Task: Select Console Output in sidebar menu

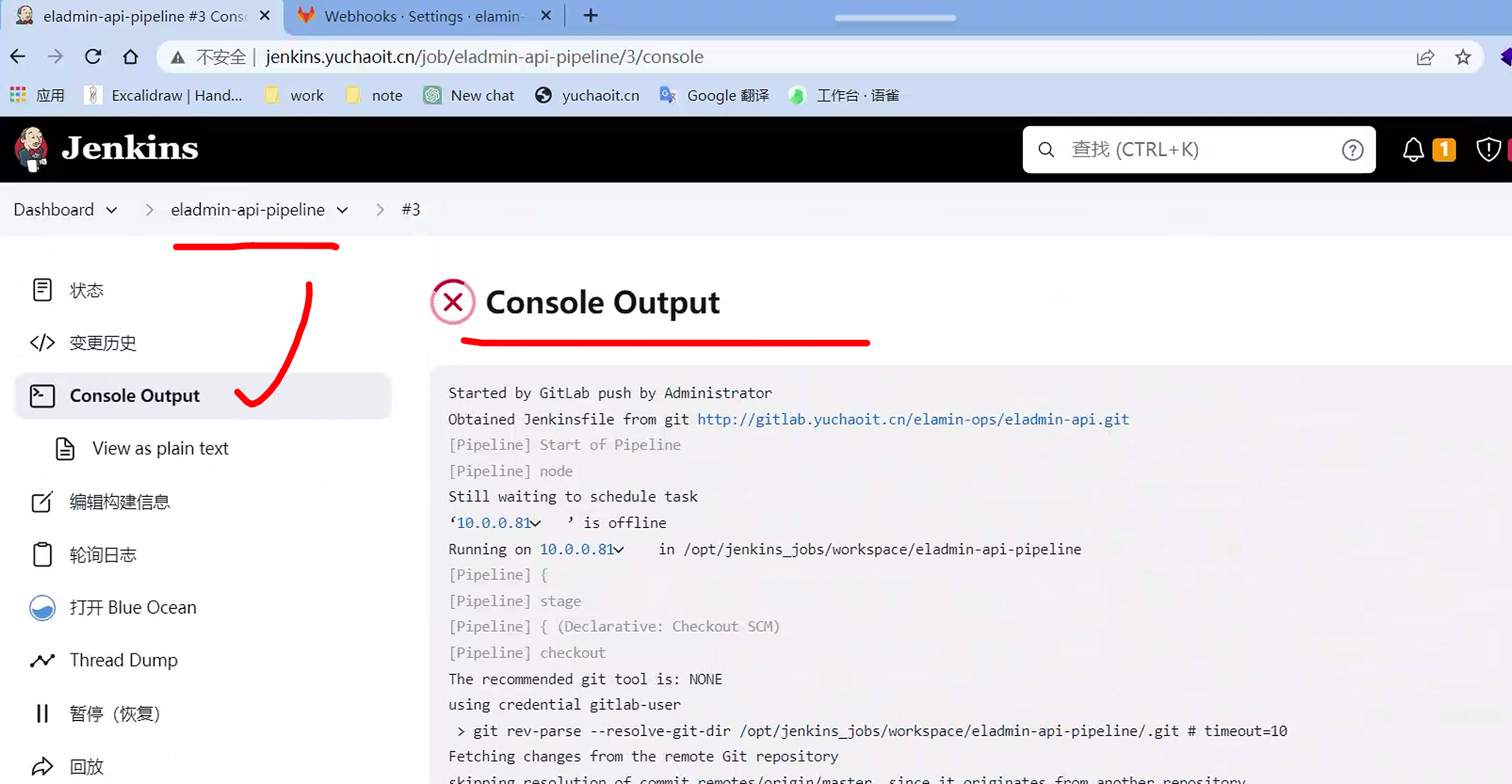Action: [x=134, y=396]
